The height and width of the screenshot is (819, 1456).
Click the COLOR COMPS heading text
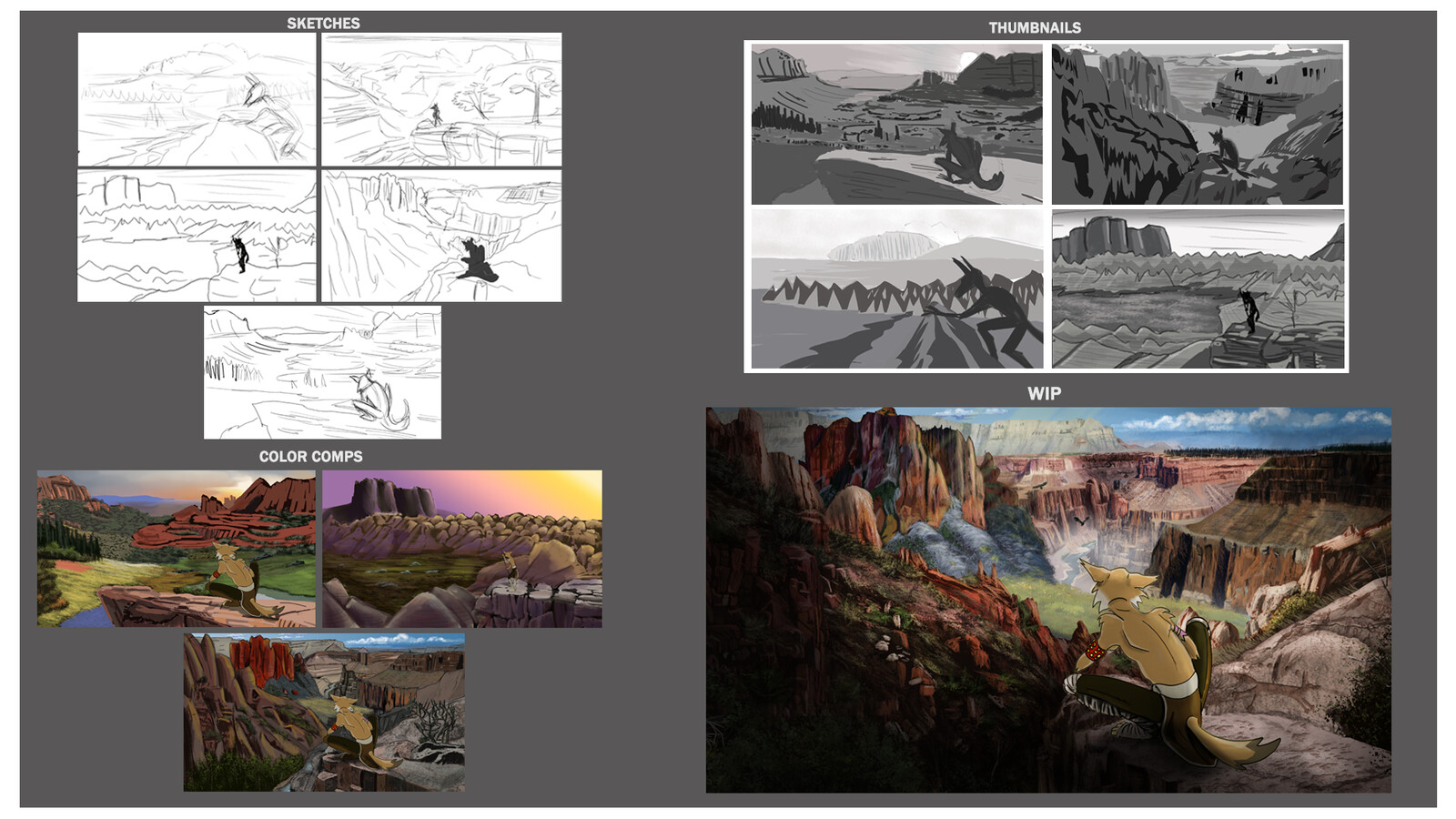pyautogui.click(x=310, y=457)
